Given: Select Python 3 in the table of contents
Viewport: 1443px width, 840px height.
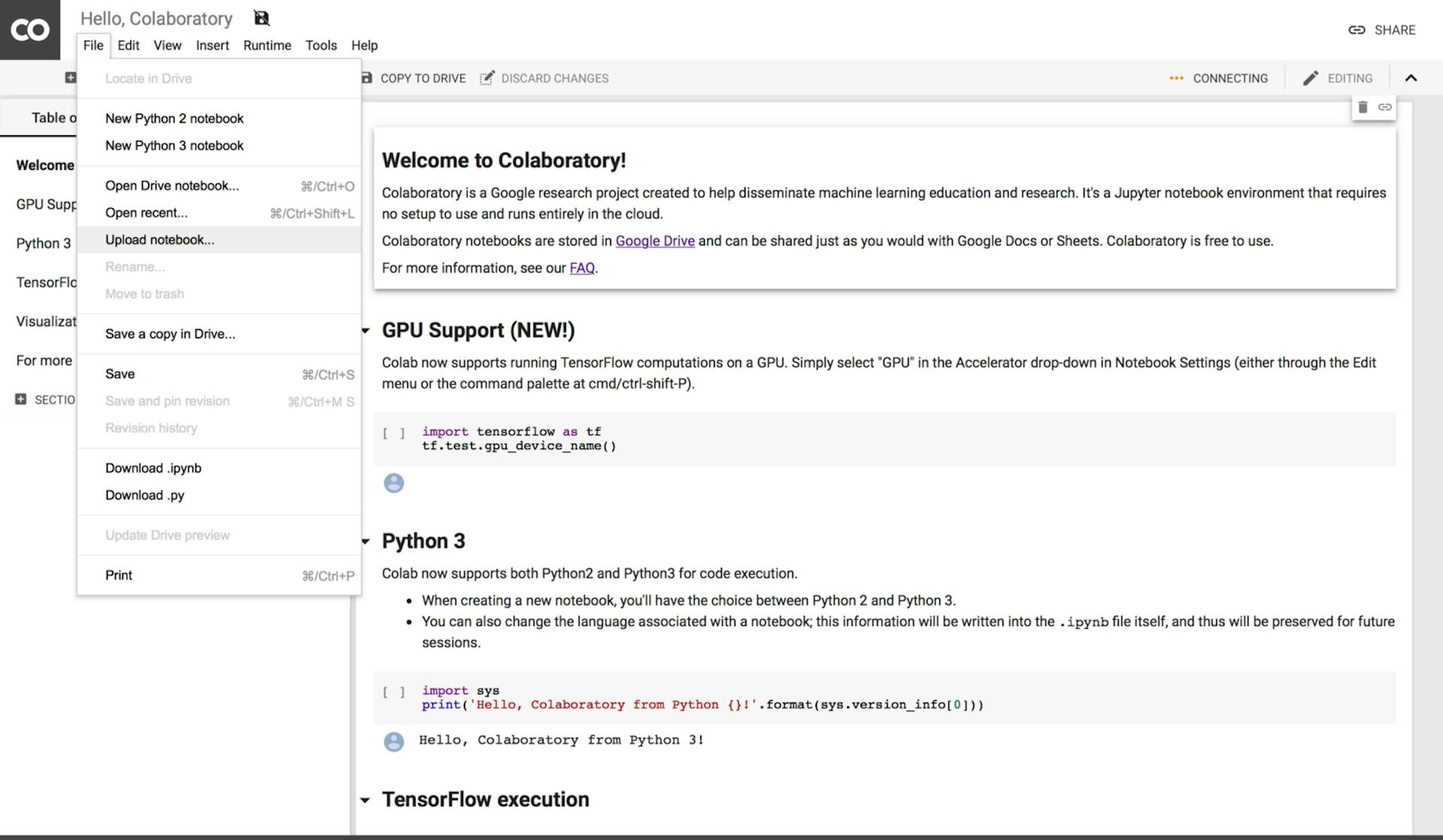Looking at the screenshot, I should pyautogui.click(x=43, y=243).
